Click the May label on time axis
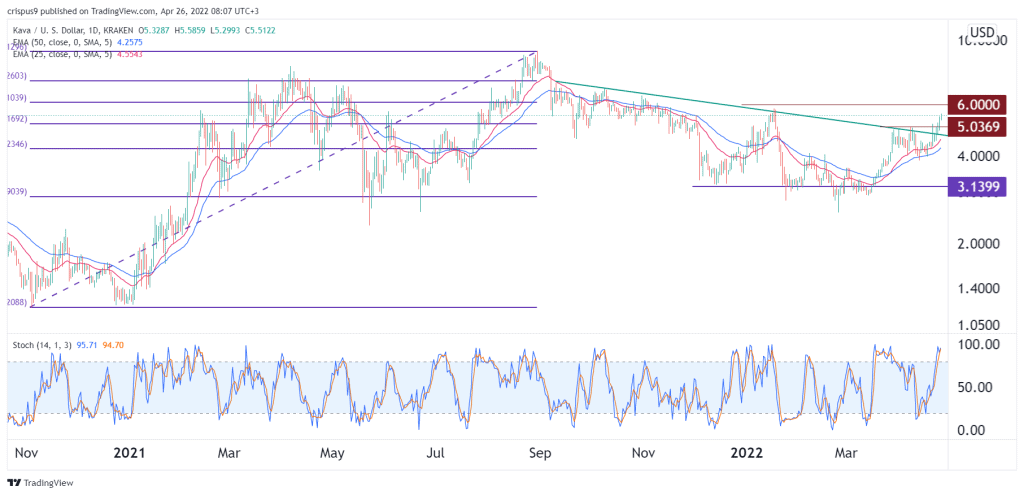 click(x=334, y=453)
